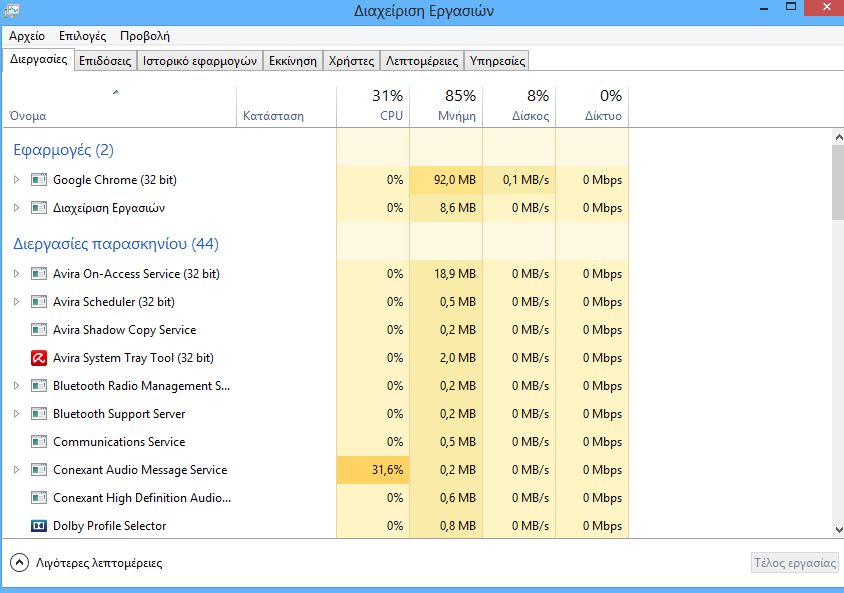Viewport: 844px width, 593px height.
Task: Sort processes by Δίσκος column
Action: (519, 107)
